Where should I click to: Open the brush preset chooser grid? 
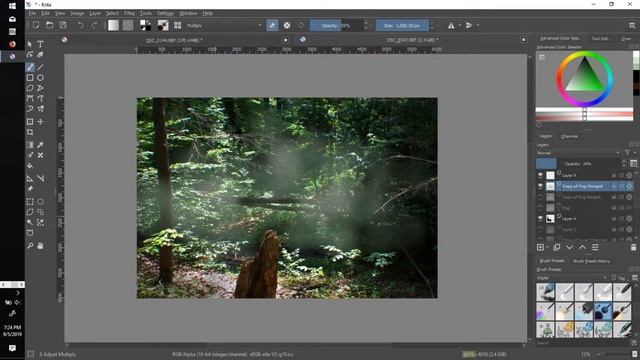pos(178,25)
